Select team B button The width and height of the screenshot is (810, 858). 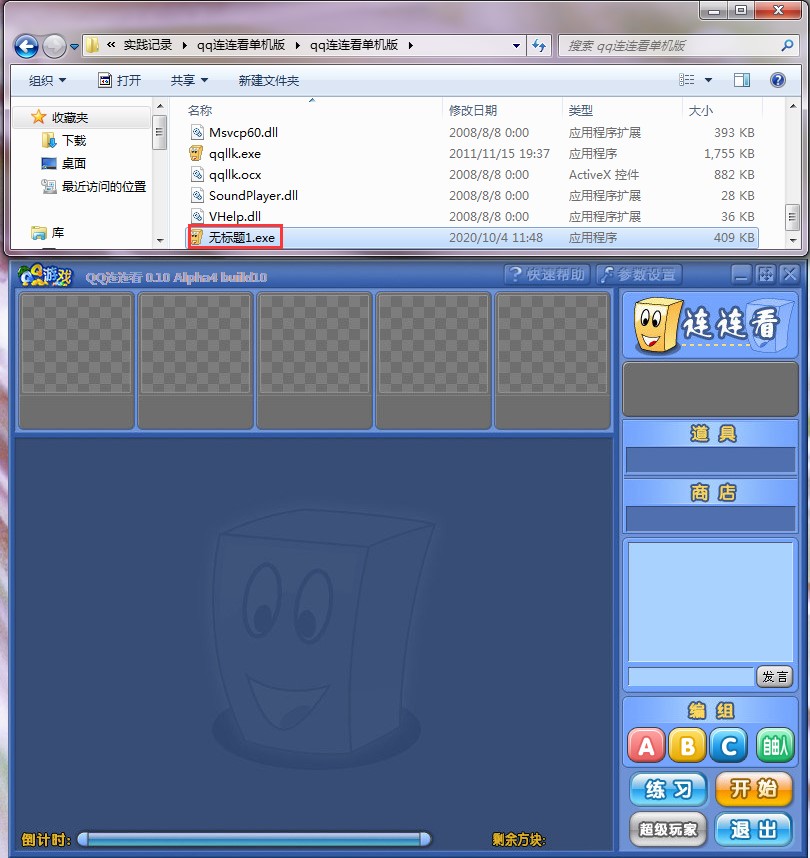click(687, 745)
